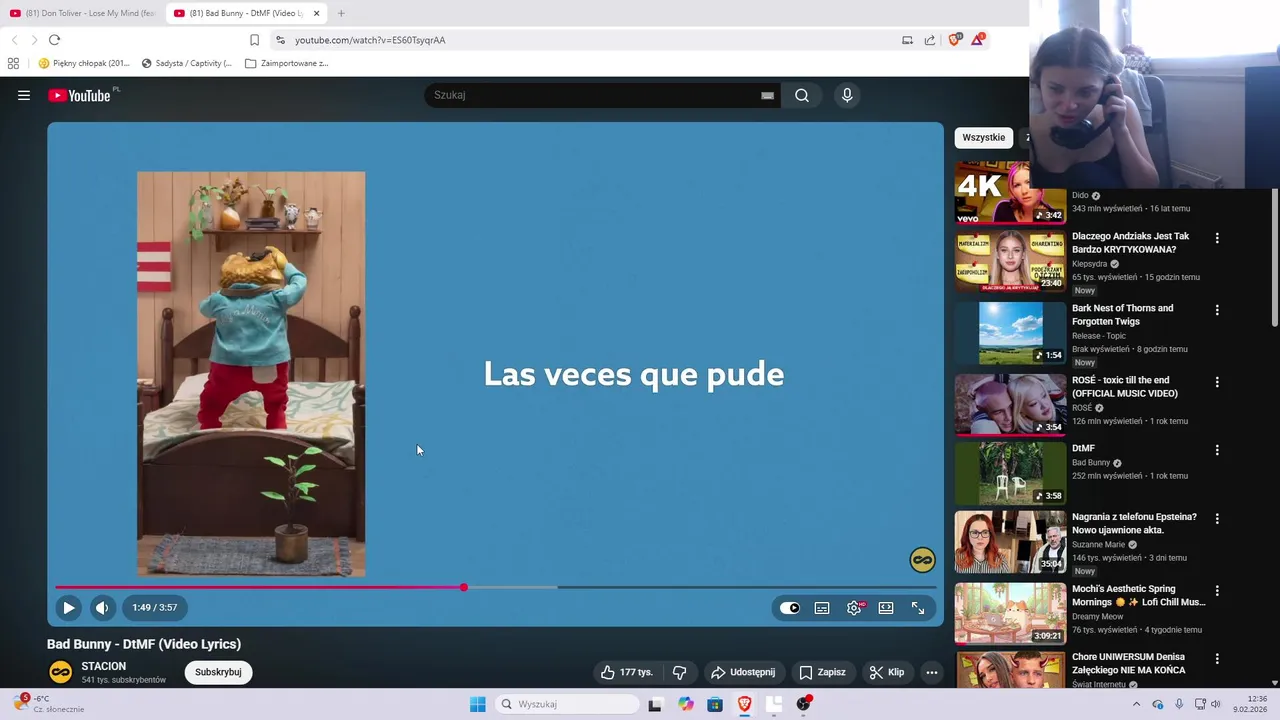Open Mochi's Aesthetic Spring Mornings video
1280x720 pixels.
tap(1138, 595)
